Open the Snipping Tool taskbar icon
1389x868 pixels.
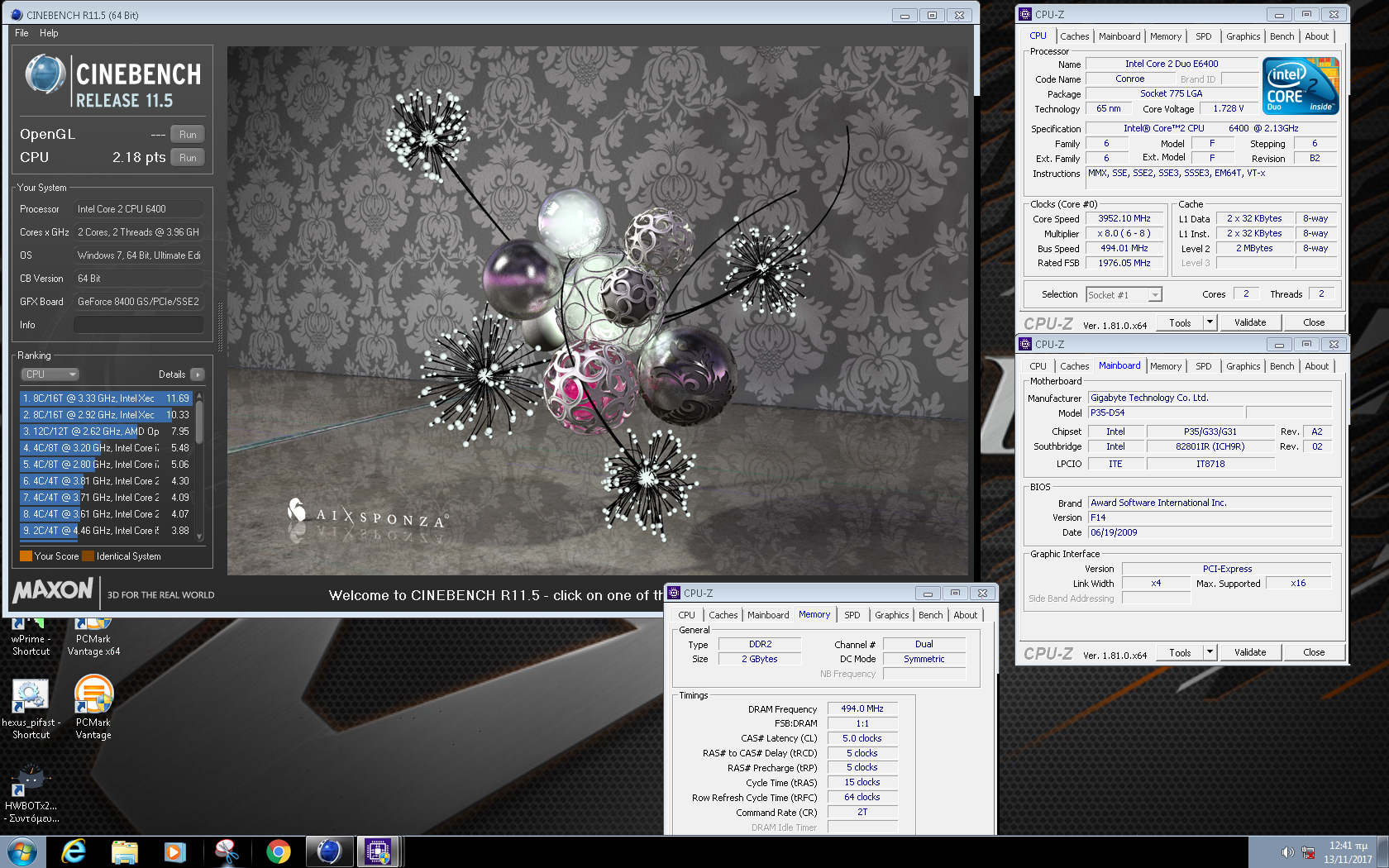click(x=227, y=851)
